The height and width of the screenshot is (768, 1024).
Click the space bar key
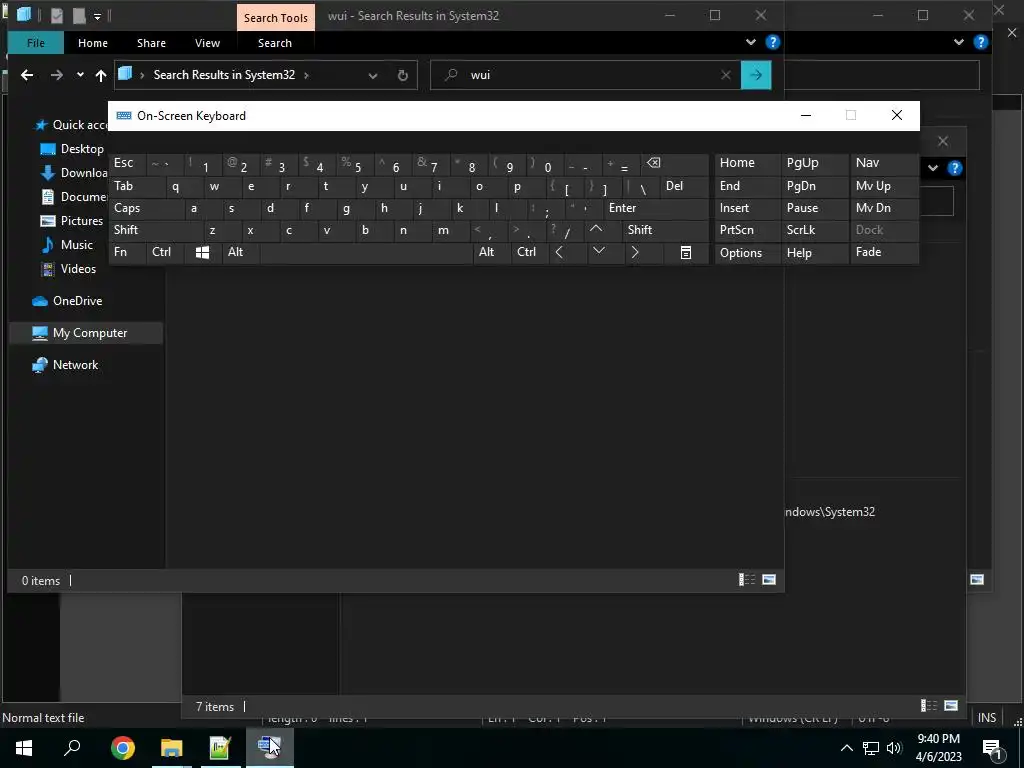click(366, 252)
